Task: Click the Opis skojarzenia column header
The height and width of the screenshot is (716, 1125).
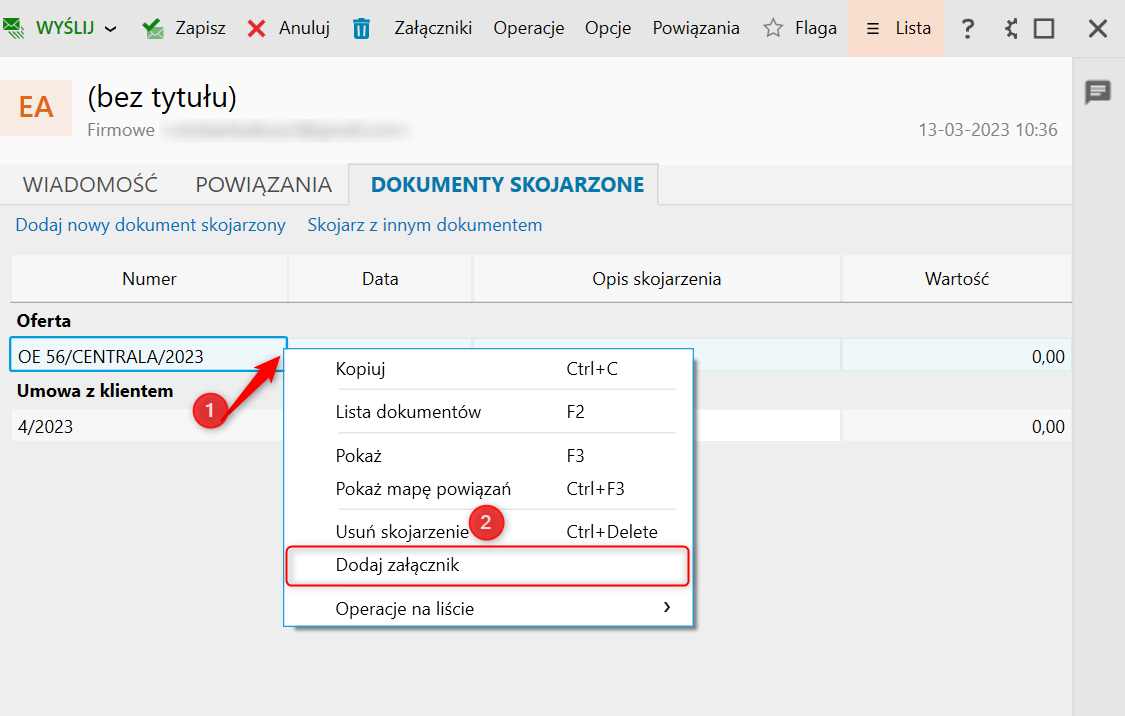Action: [x=656, y=278]
